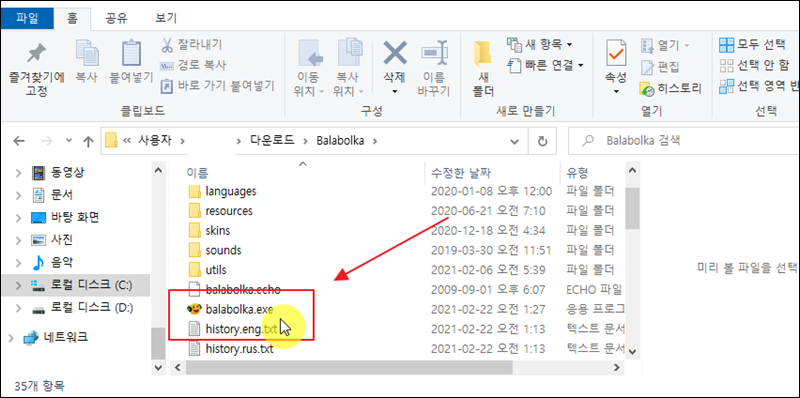The width and height of the screenshot is (800, 398).
Task: Click 선택 안 함 (Select none)
Action: tap(754, 65)
